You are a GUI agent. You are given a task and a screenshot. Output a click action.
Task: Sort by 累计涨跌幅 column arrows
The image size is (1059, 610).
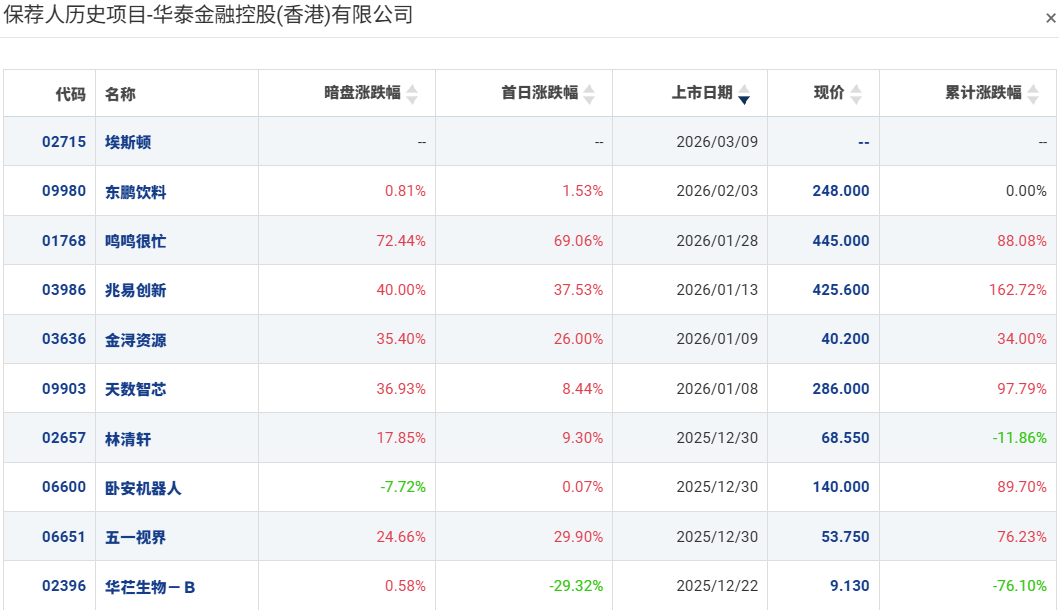1033,95
